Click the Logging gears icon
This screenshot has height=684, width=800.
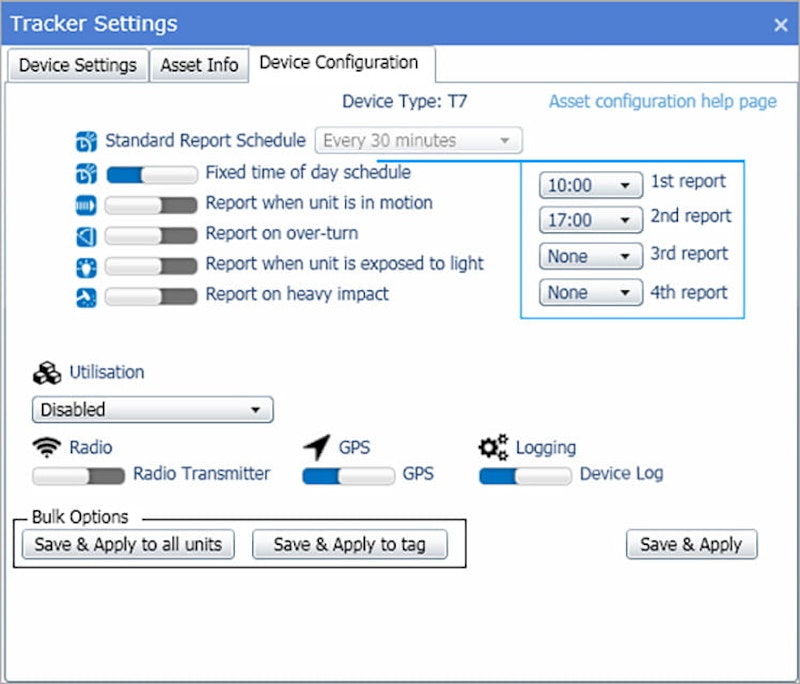pyautogui.click(x=493, y=447)
